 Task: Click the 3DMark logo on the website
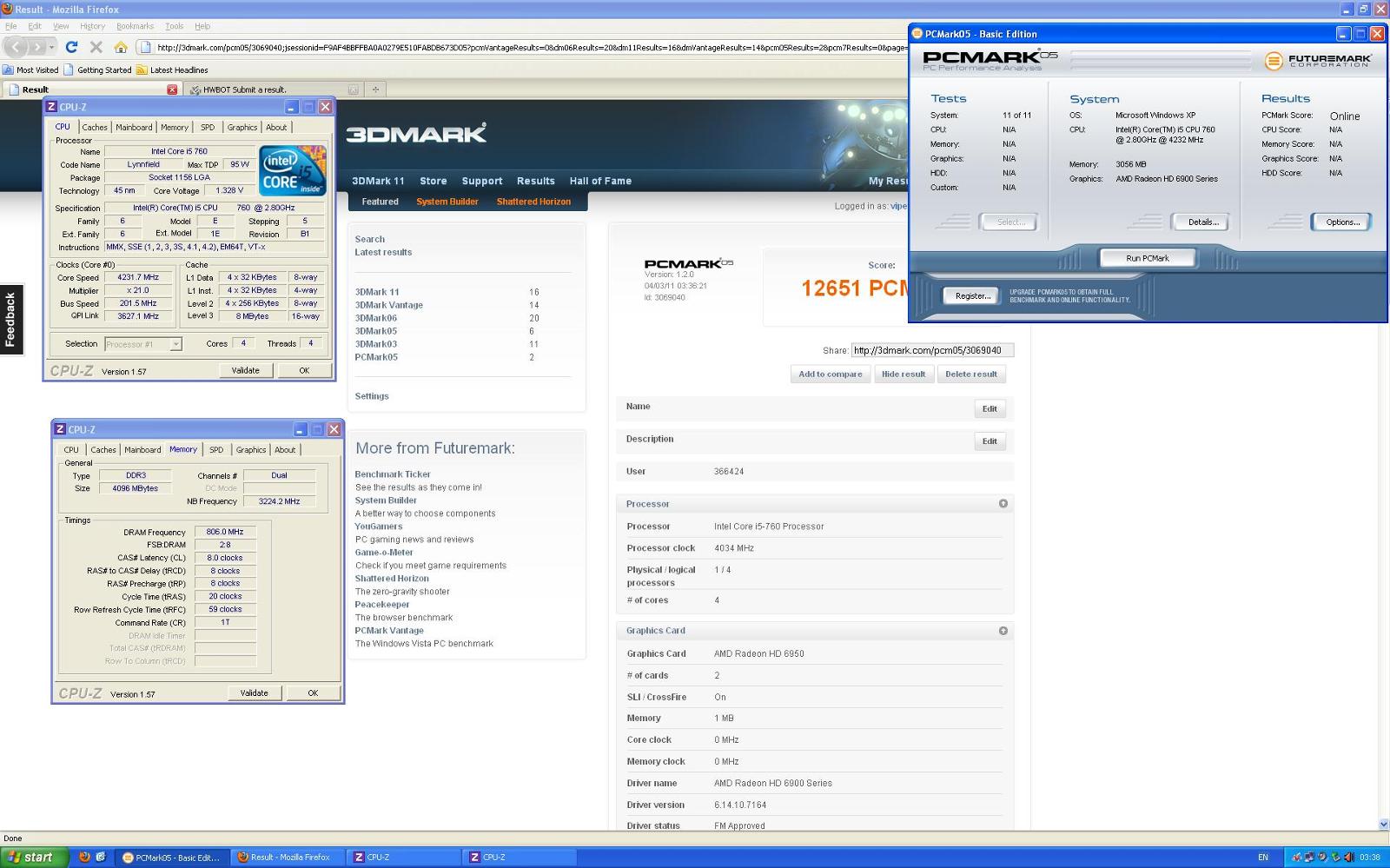[416, 134]
